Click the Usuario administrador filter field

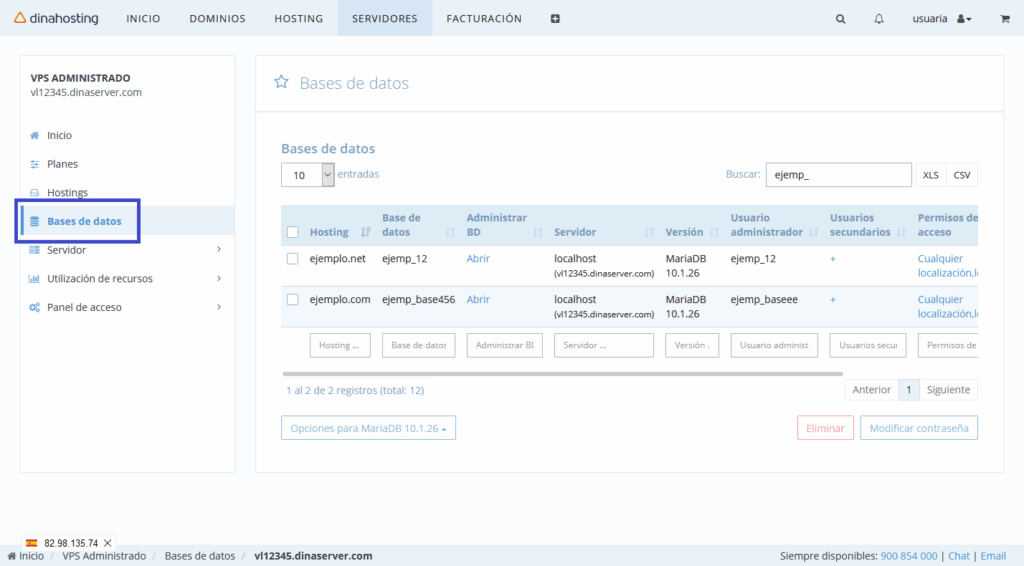(774, 345)
